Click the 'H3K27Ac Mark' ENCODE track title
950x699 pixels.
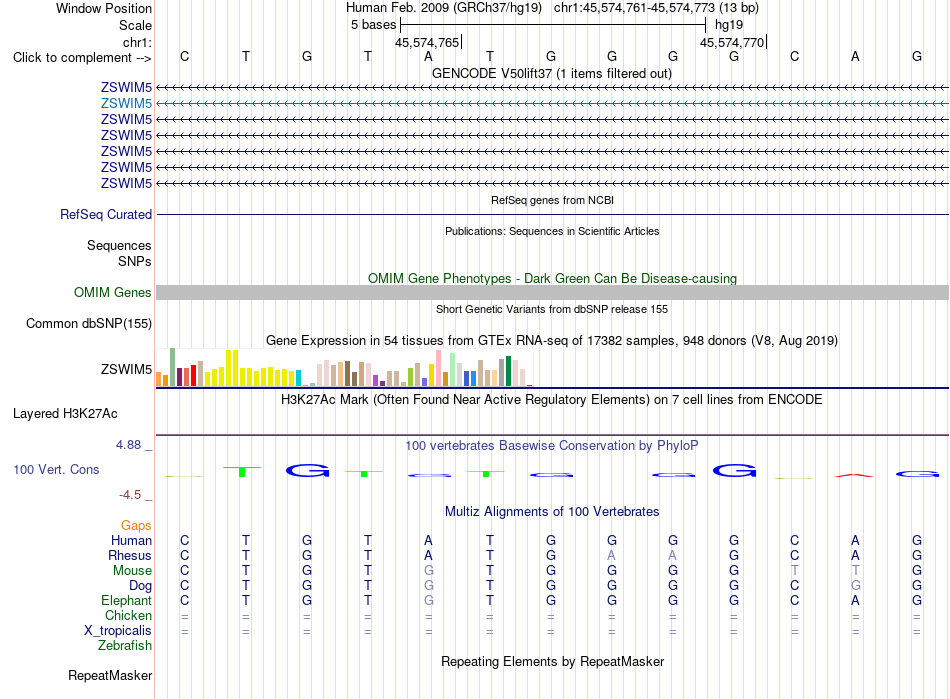[x=552, y=400]
